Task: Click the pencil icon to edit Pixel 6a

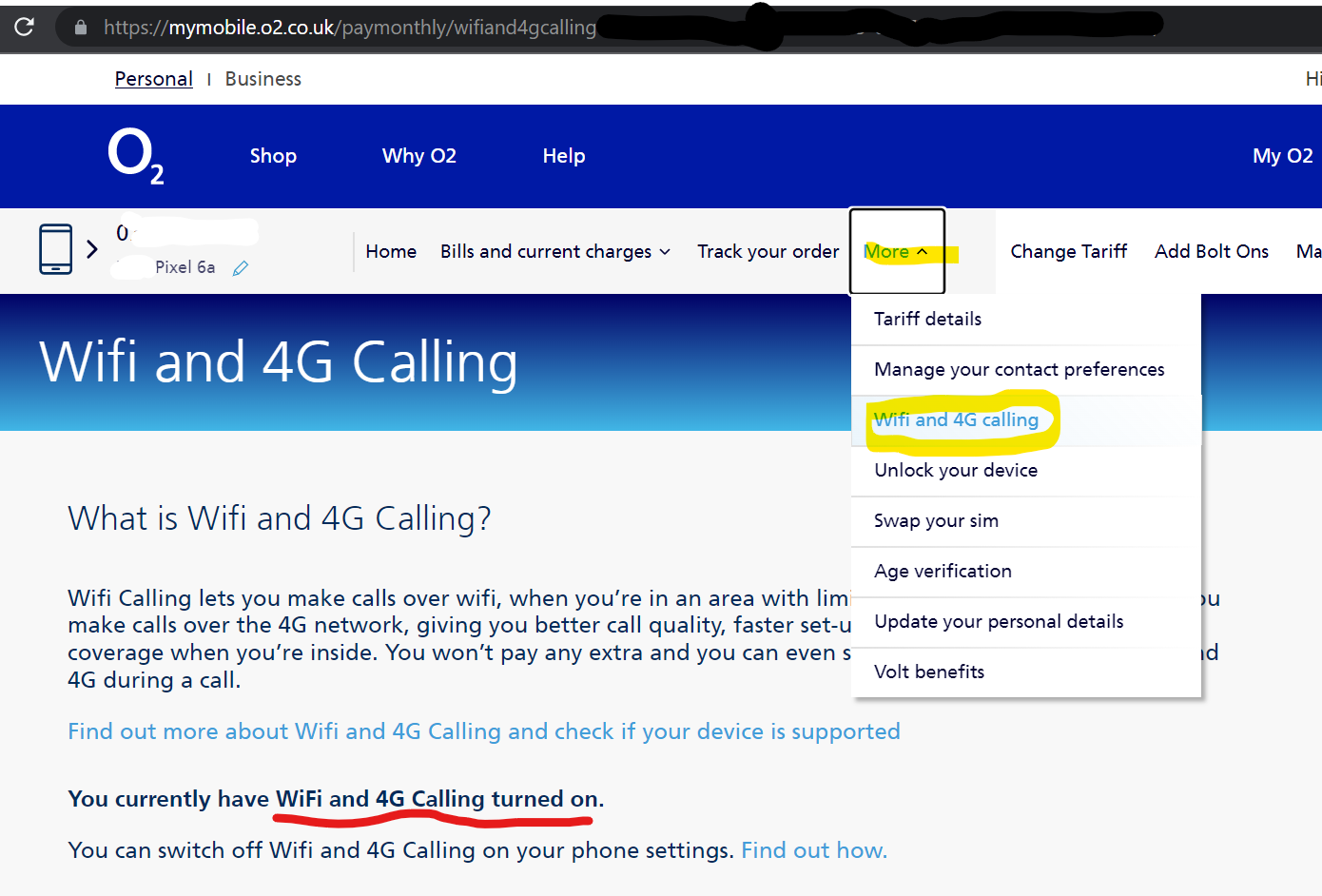Action: (x=241, y=267)
